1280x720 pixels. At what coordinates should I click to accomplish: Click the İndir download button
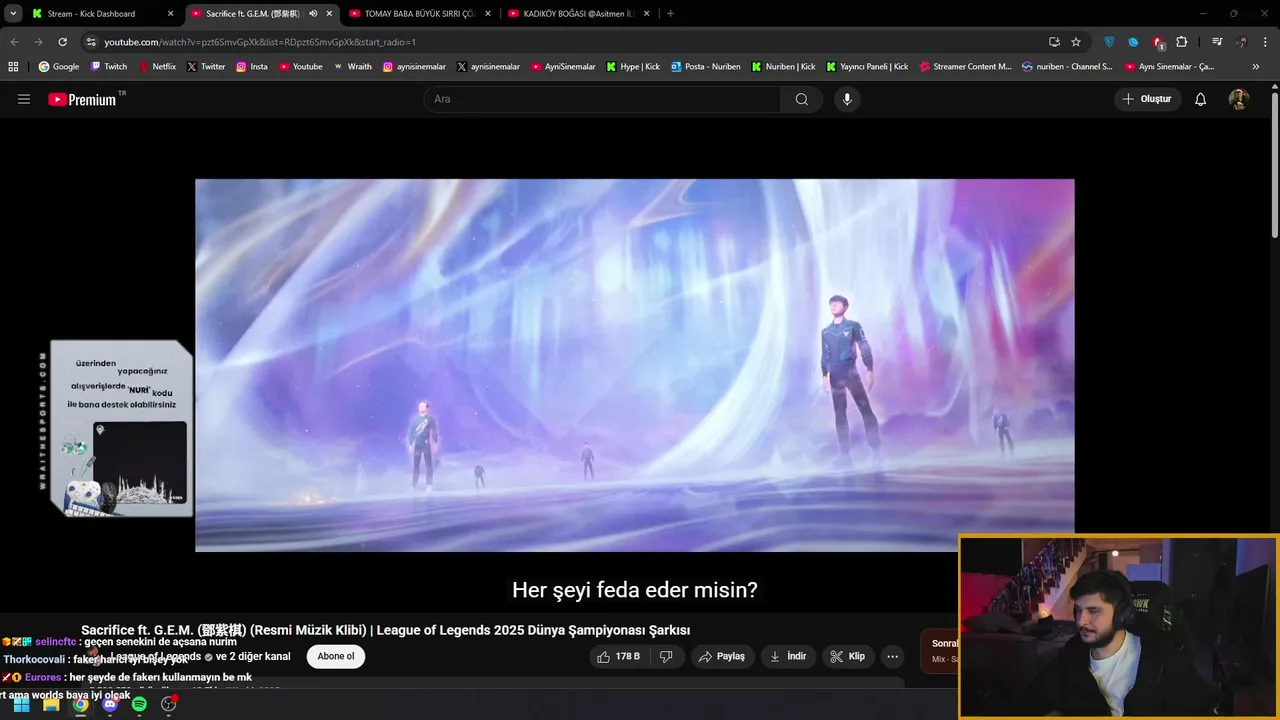pyautogui.click(x=788, y=656)
